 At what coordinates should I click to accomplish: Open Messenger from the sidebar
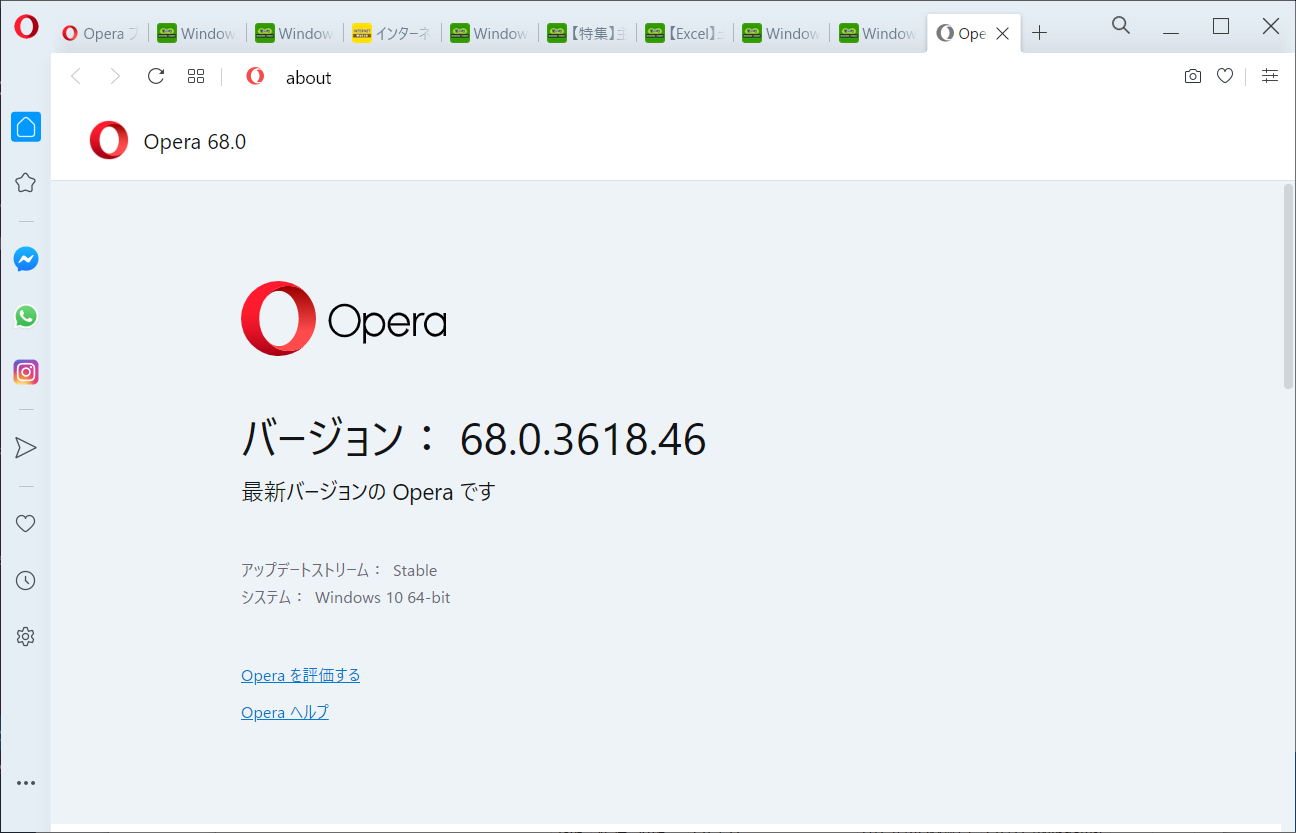pyautogui.click(x=25, y=259)
